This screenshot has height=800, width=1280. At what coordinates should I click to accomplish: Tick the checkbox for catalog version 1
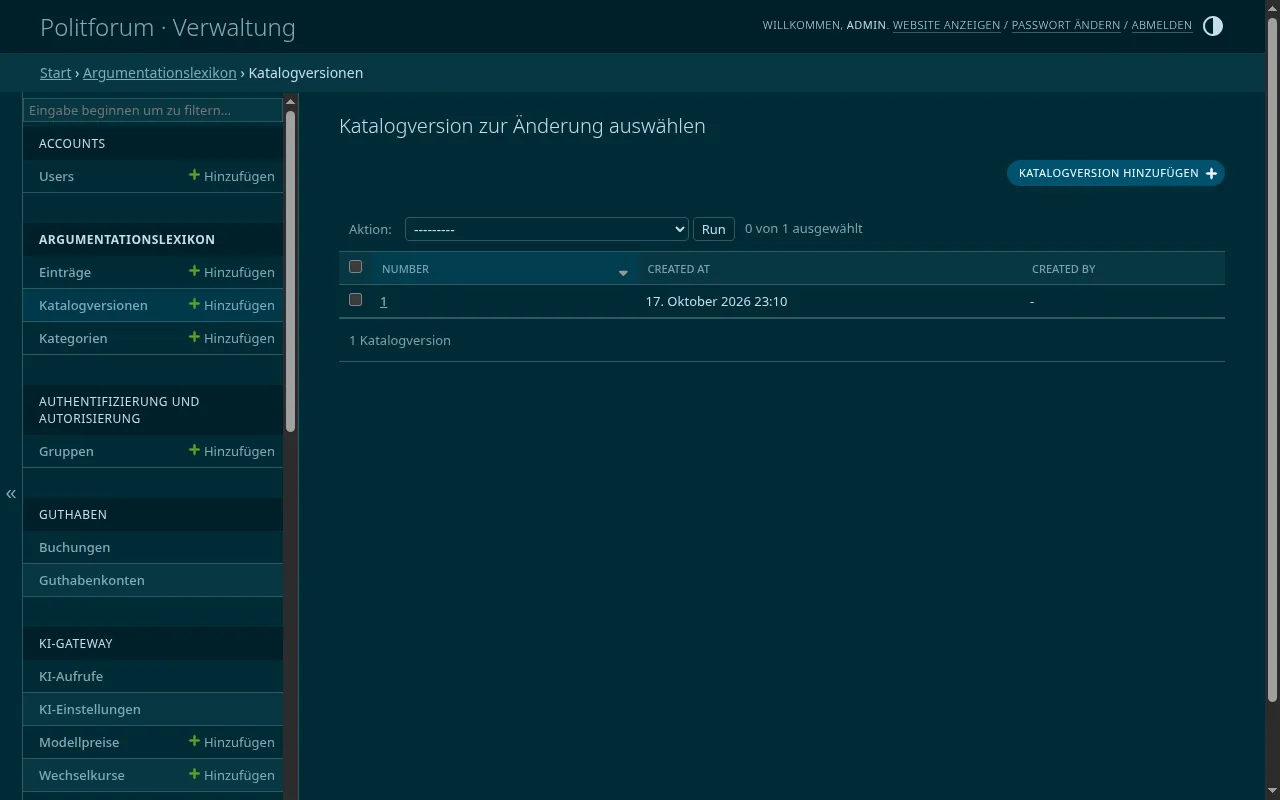pyautogui.click(x=355, y=300)
